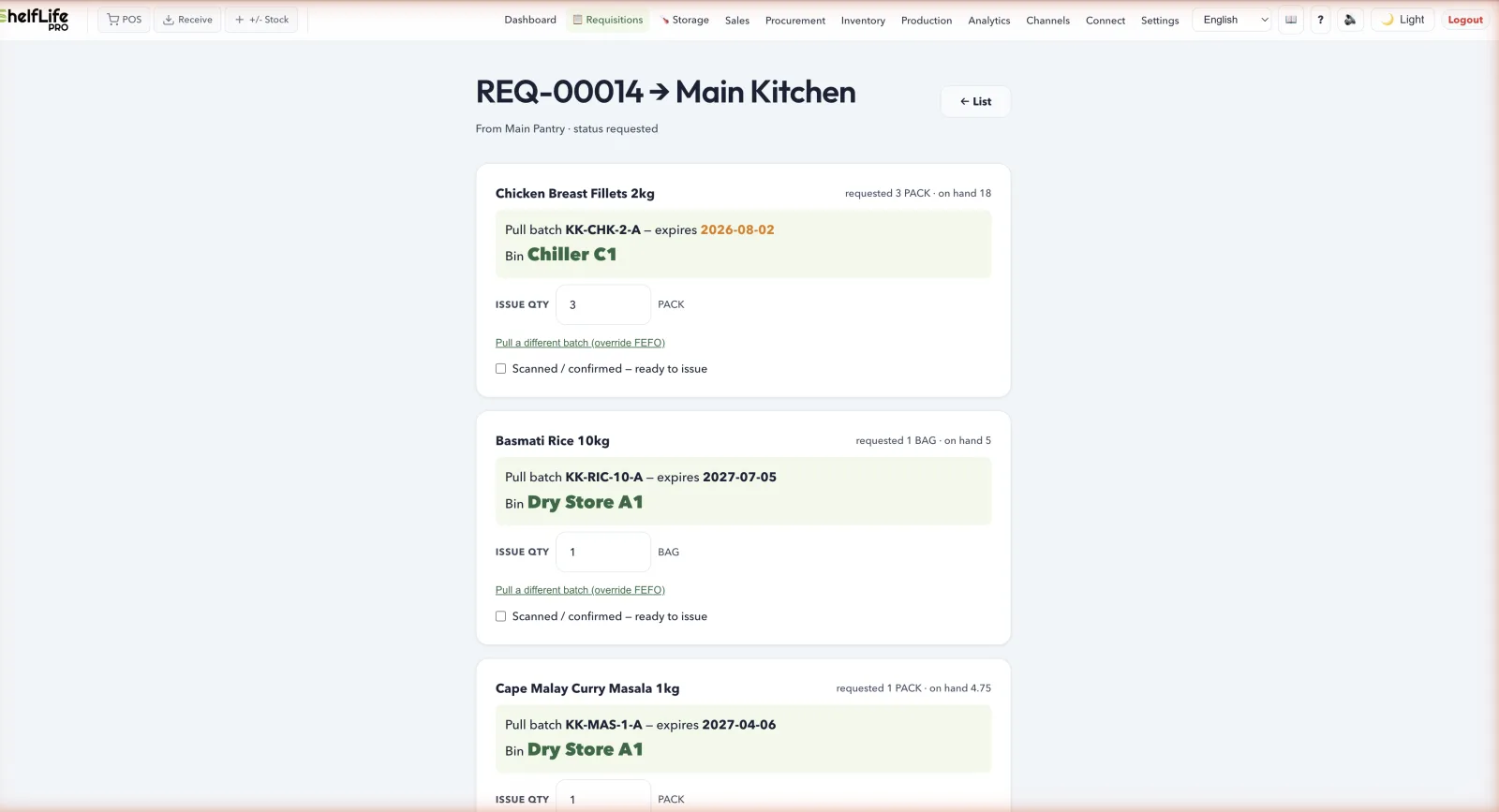The image size is (1499, 812).
Task: Open the Settings menu item
Action: pyautogui.click(x=1160, y=20)
